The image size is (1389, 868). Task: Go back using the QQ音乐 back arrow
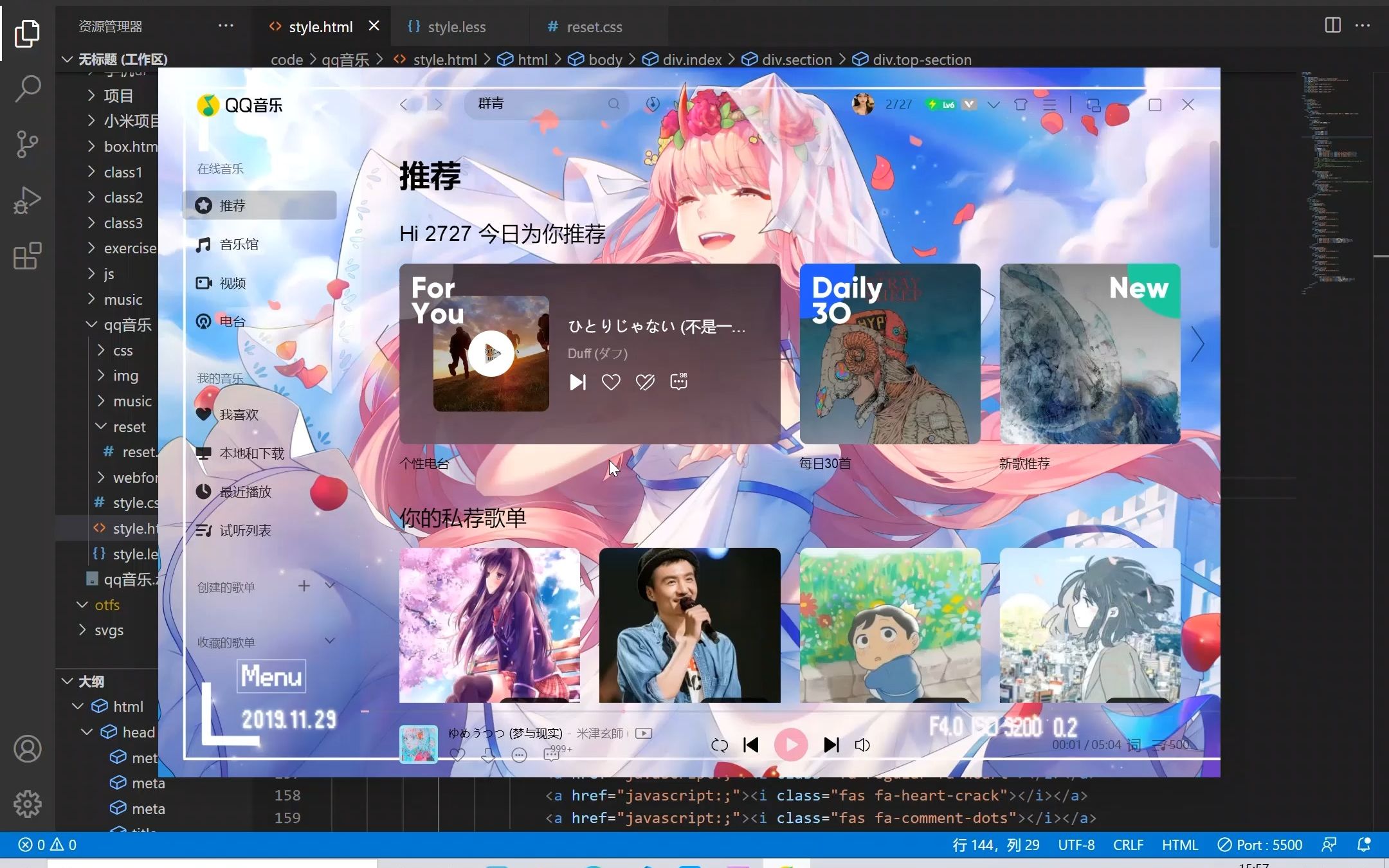pyautogui.click(x=404, y=104)
